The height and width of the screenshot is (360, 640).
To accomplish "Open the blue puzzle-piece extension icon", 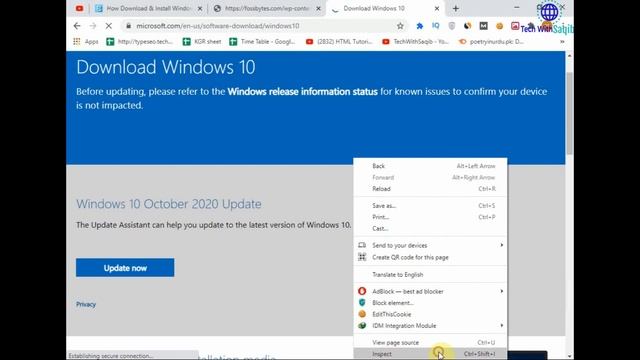I will 420,26.
